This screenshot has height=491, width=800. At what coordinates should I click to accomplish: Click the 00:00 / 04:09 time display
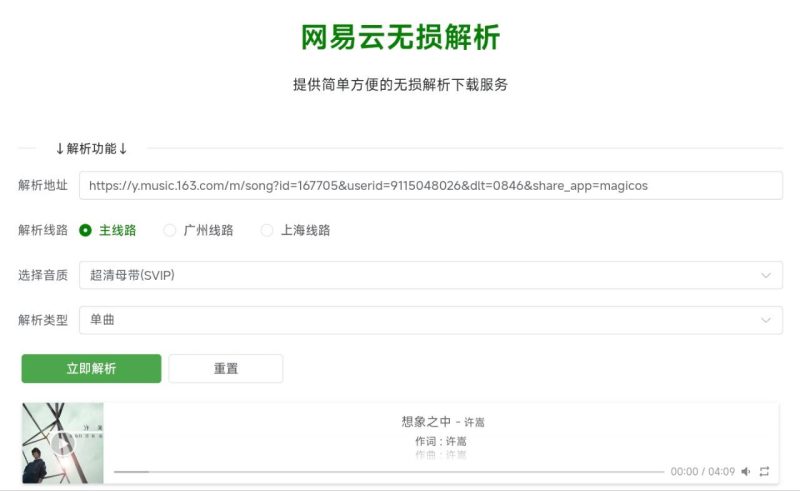point(703,472)
